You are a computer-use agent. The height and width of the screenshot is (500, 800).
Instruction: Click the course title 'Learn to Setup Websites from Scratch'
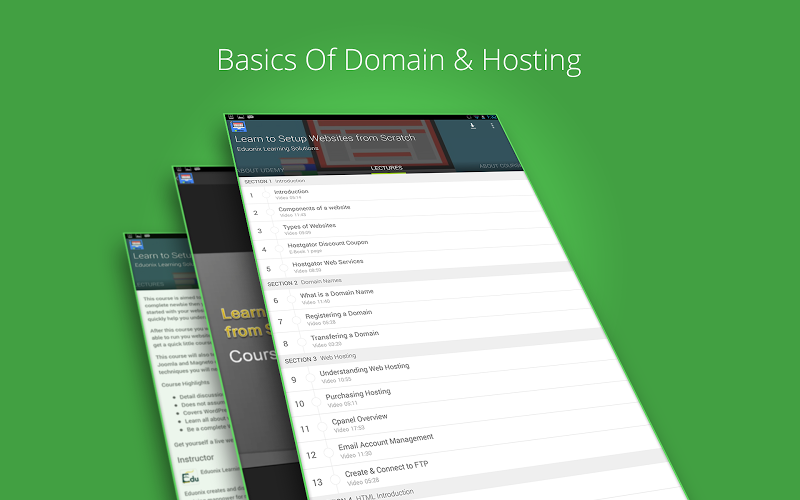325,138
